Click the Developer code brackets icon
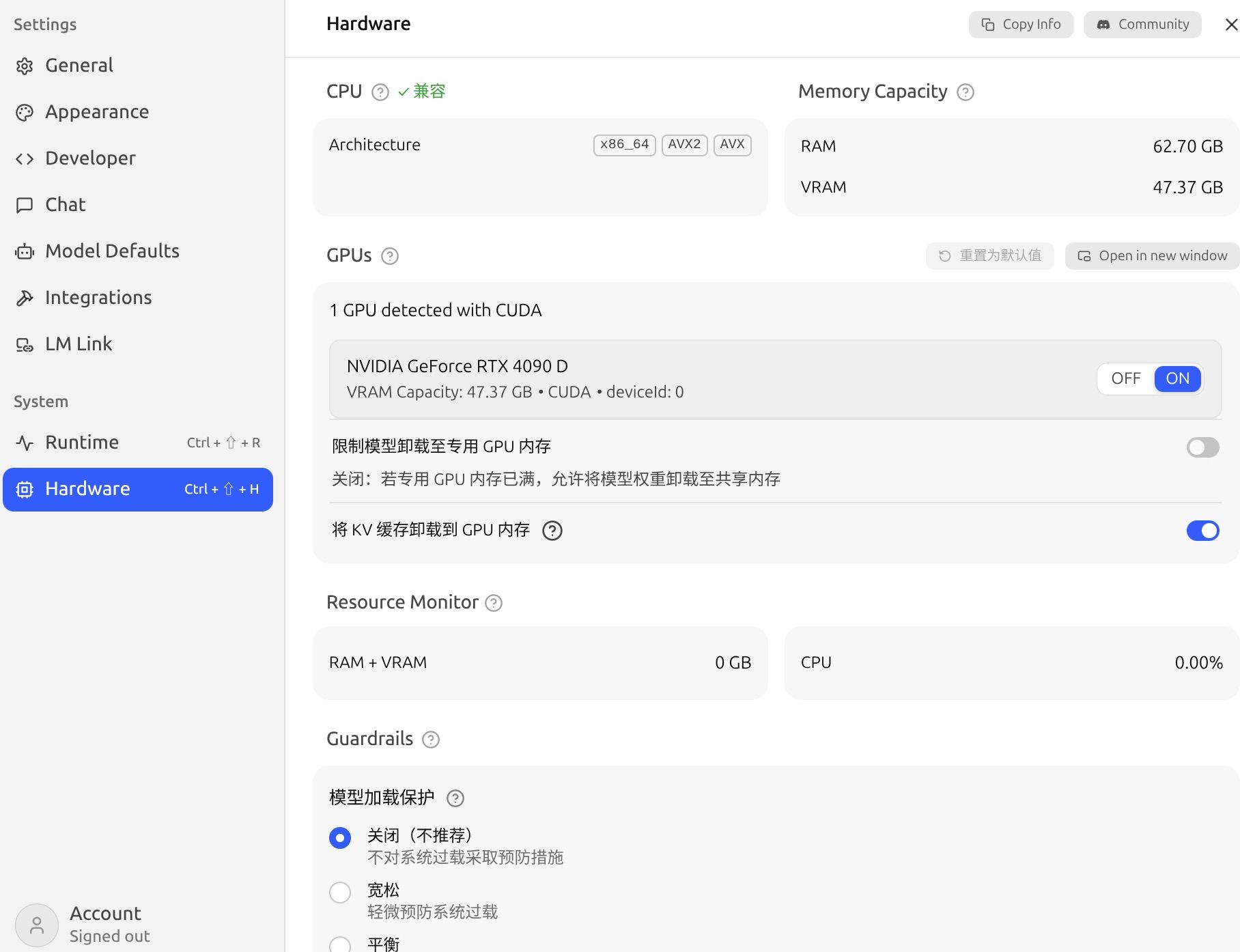Image resolution: width=1240 pixels, height=952 pixels. point(25,159)
